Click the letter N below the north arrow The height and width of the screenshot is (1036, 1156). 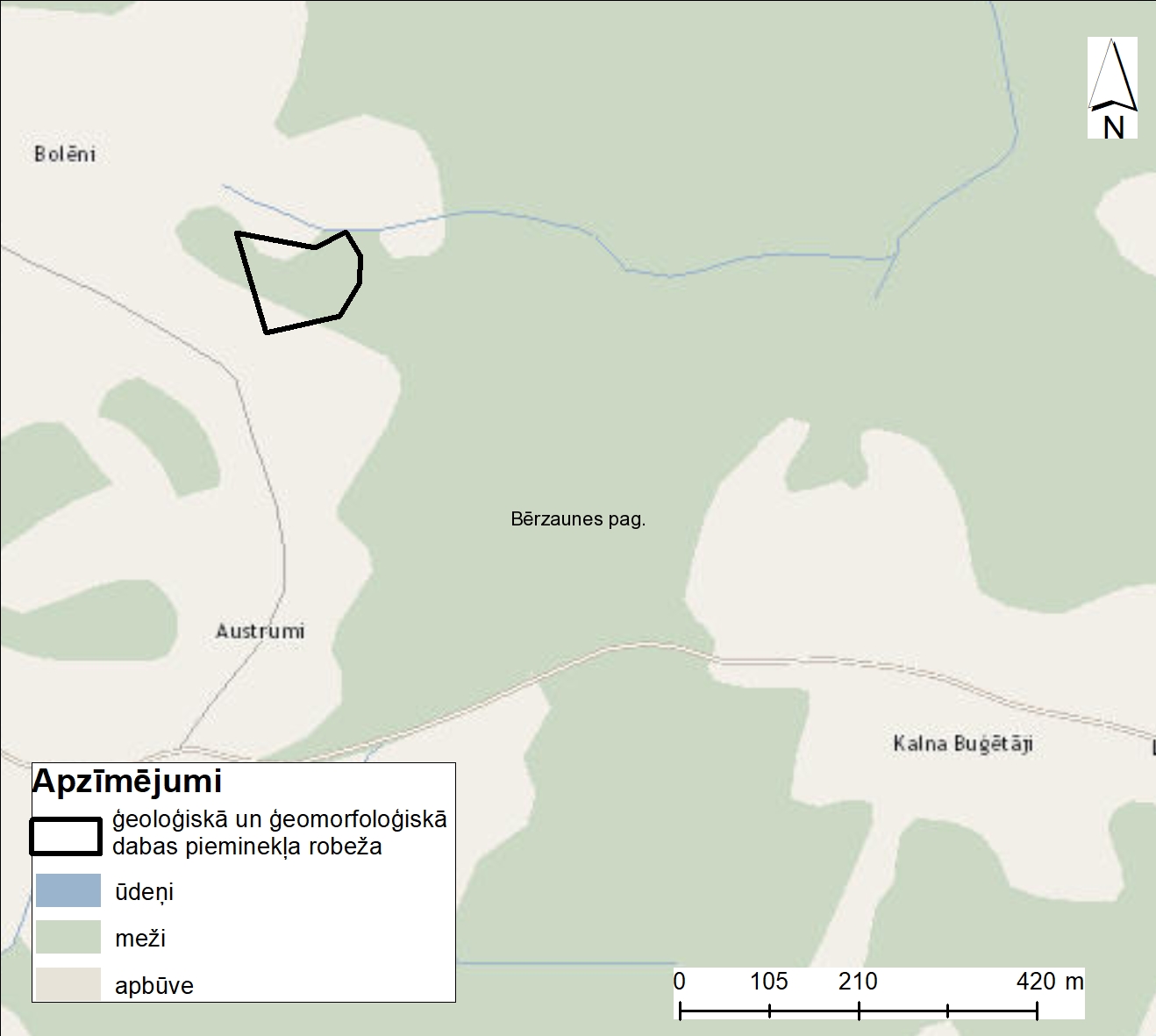(1114, 128)
